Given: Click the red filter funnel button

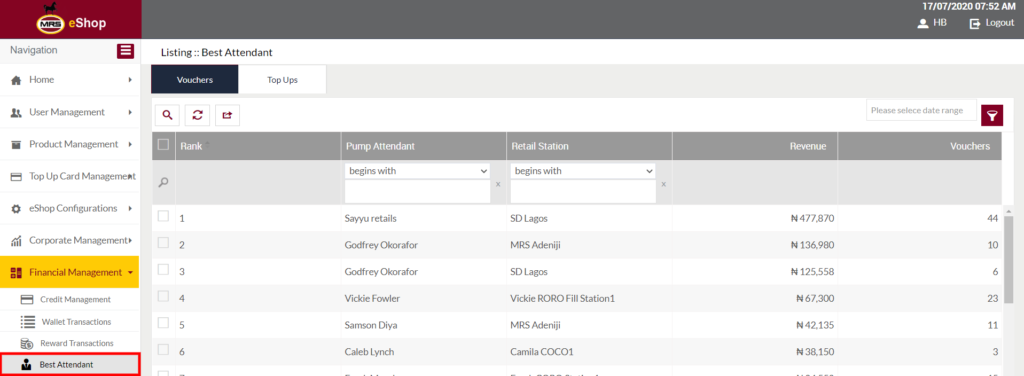Looking at the screenshot, I should click(992, 115).
